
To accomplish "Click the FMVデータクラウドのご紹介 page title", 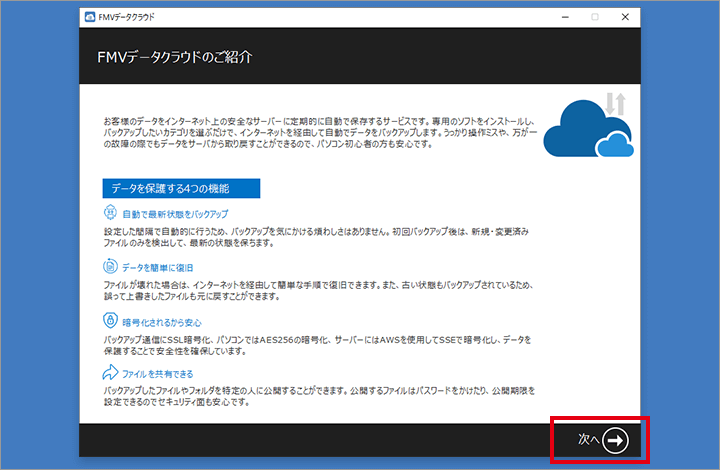I will click(x=175, y=56).
